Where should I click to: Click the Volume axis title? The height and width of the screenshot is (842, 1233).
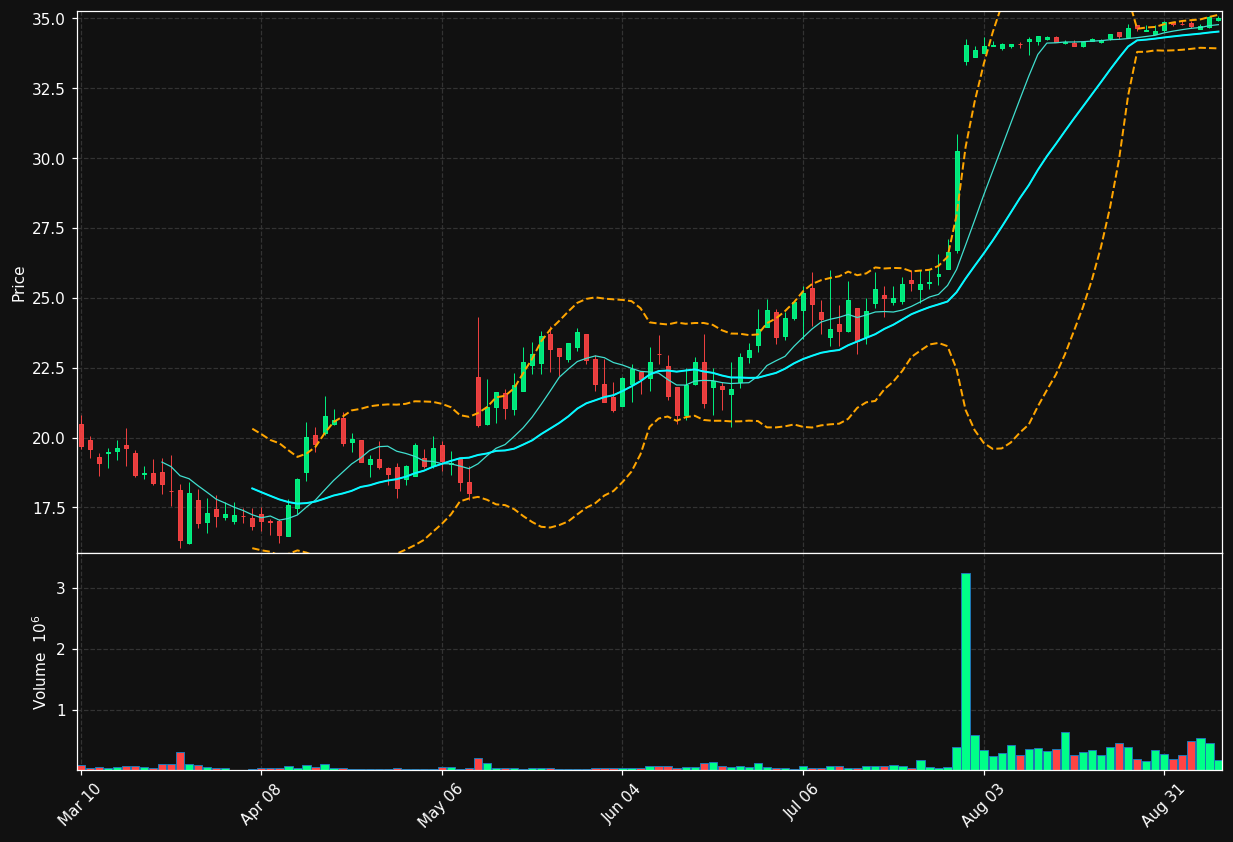40,662
